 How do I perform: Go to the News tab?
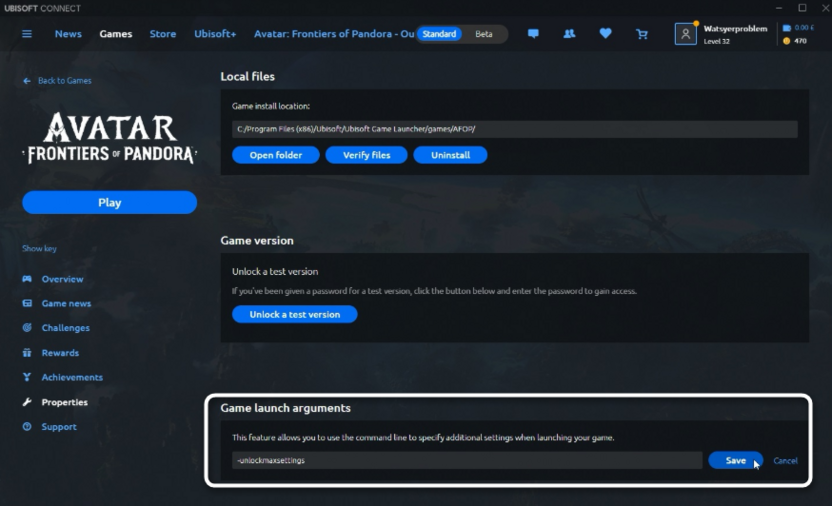[x=68, y=34]
